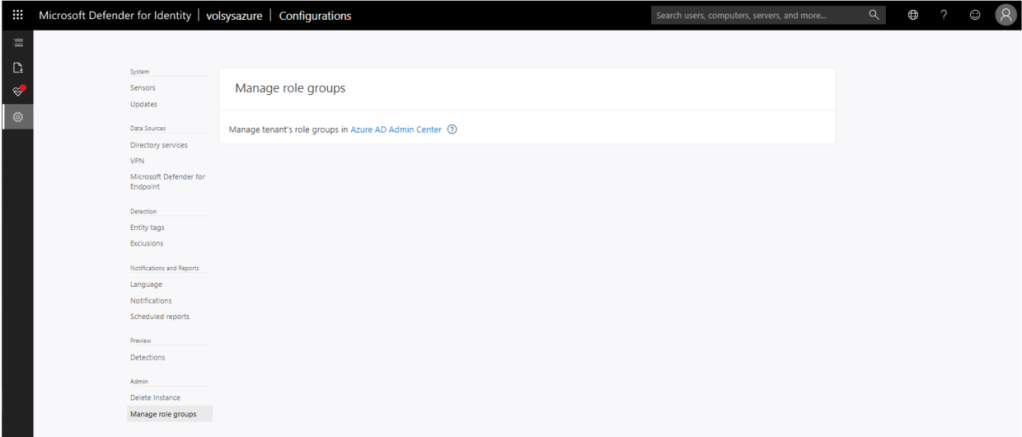Select Directory services under Data Sources
The height and width of the screenshot is (437, 1022).
pos(158,145)
